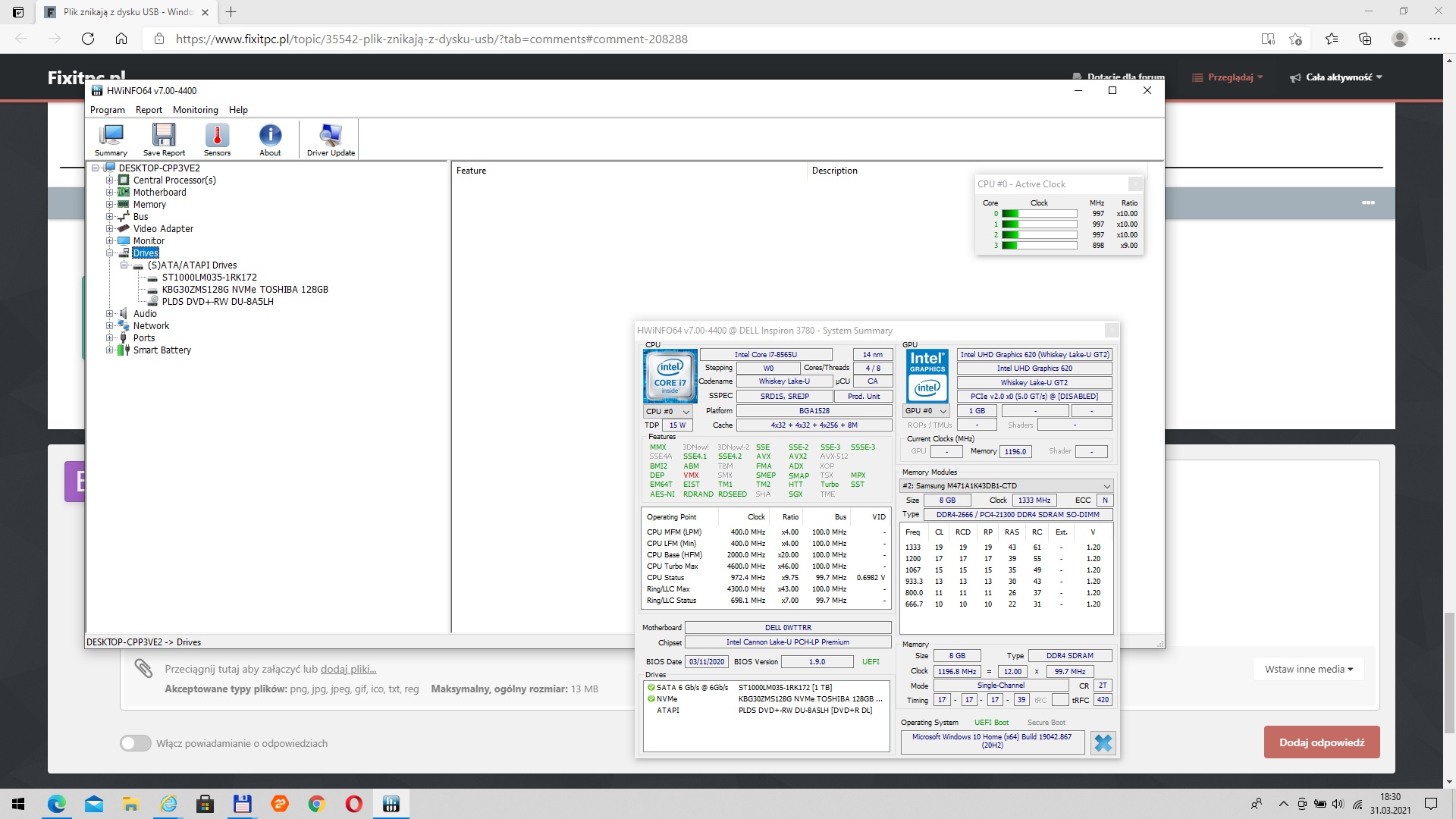This screenshot has width=1456, height=819.
Task: Open the memory module Samsung dropdown
Action: (x=1006, y=486)
